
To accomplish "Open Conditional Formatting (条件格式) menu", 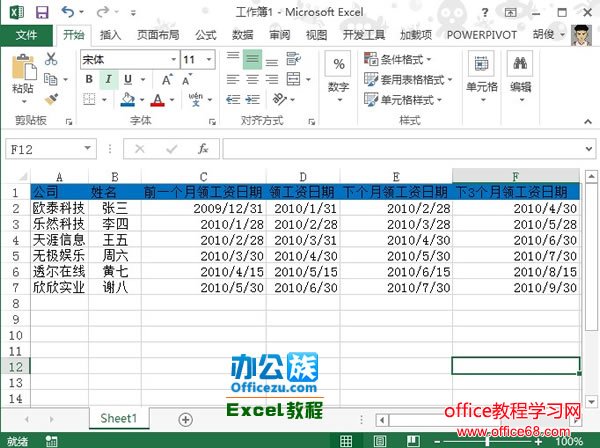I will (x=398, y=59).
